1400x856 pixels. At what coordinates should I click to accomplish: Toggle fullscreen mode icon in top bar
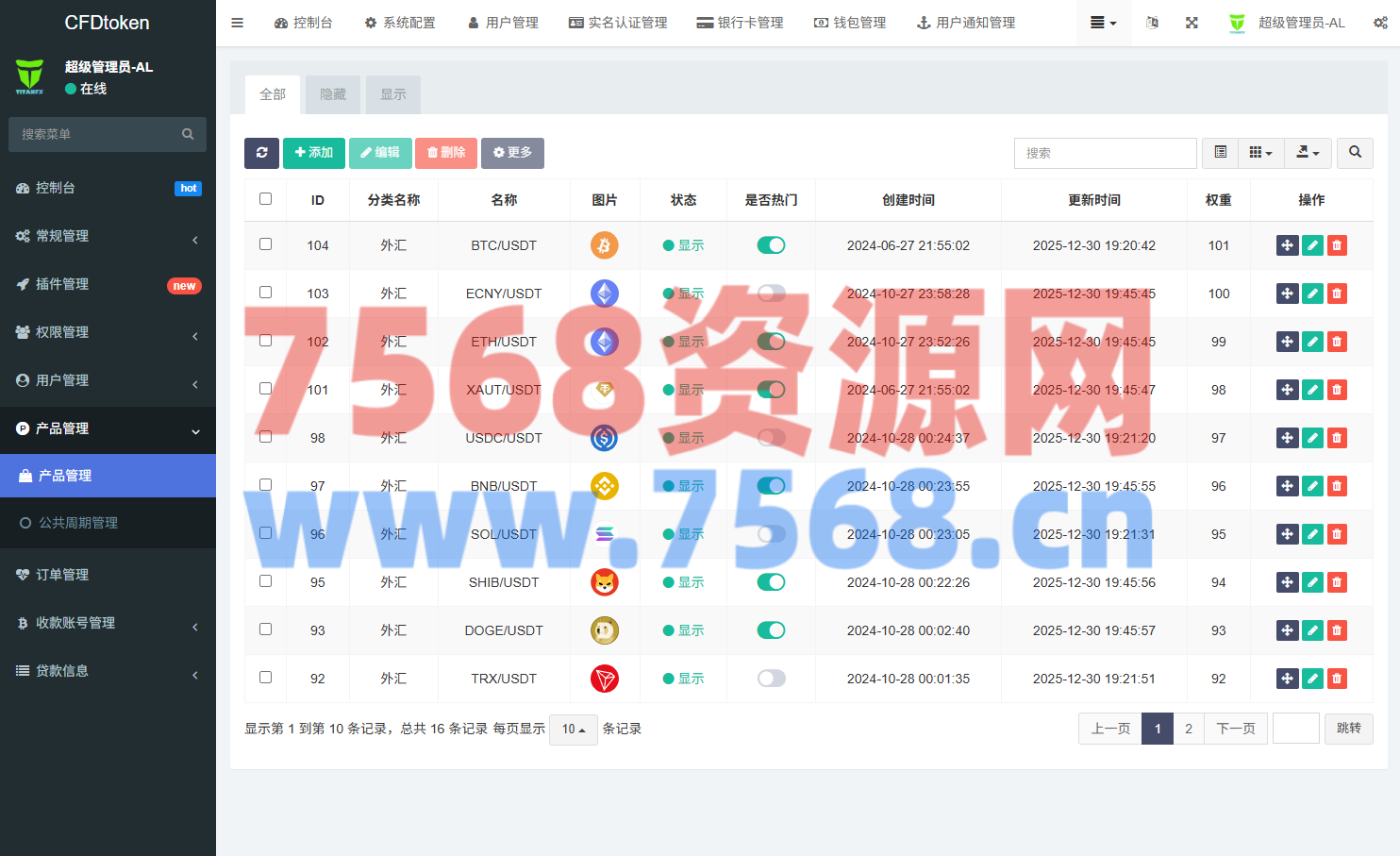coord(1192,23)
